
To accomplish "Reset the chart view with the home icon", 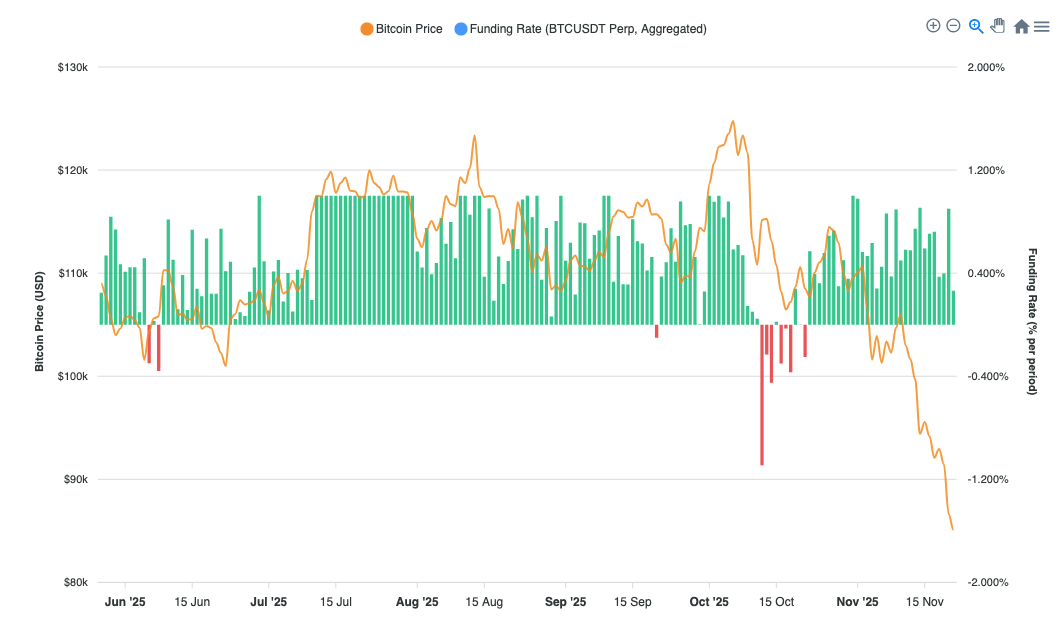I will pyautogui.click(x=1020, y=25).
